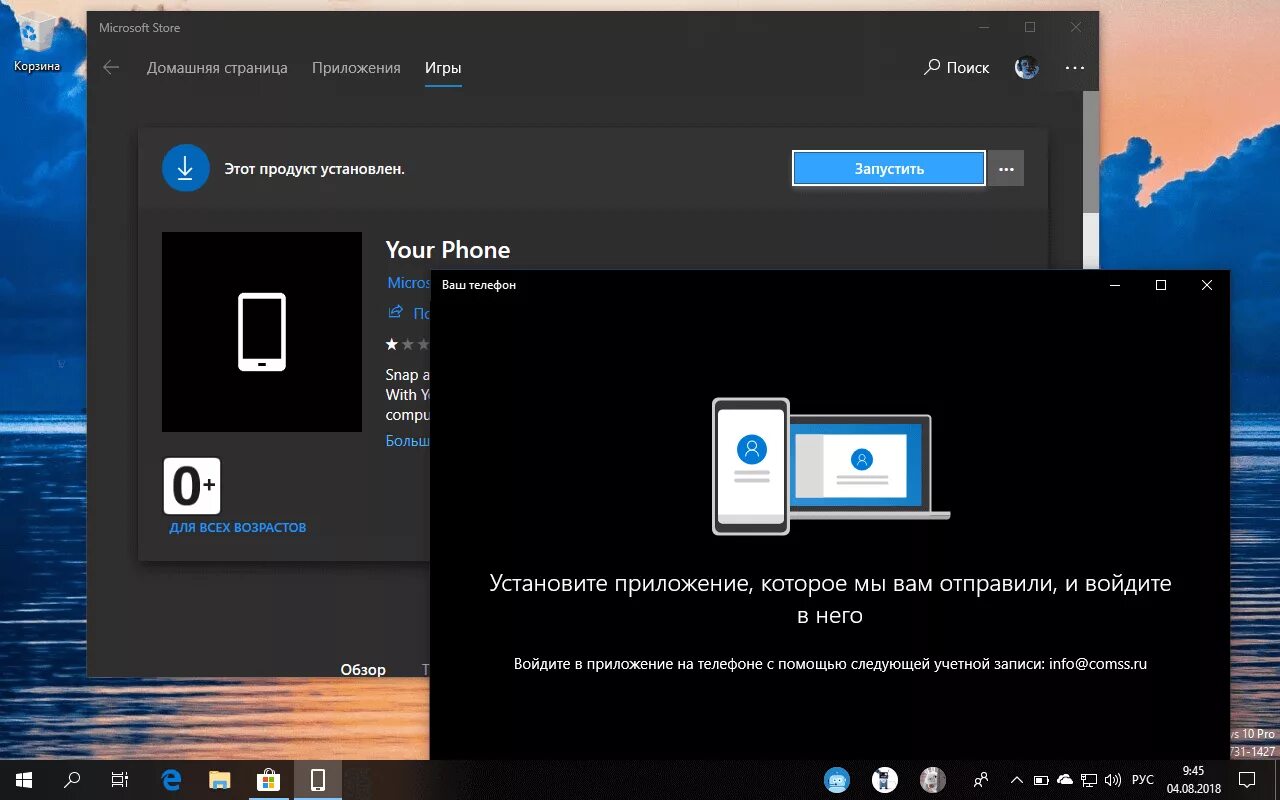Maximize the Ваш телефон window
Image resolution: width=1280 pixels, height=800 pixels.
1160,285
